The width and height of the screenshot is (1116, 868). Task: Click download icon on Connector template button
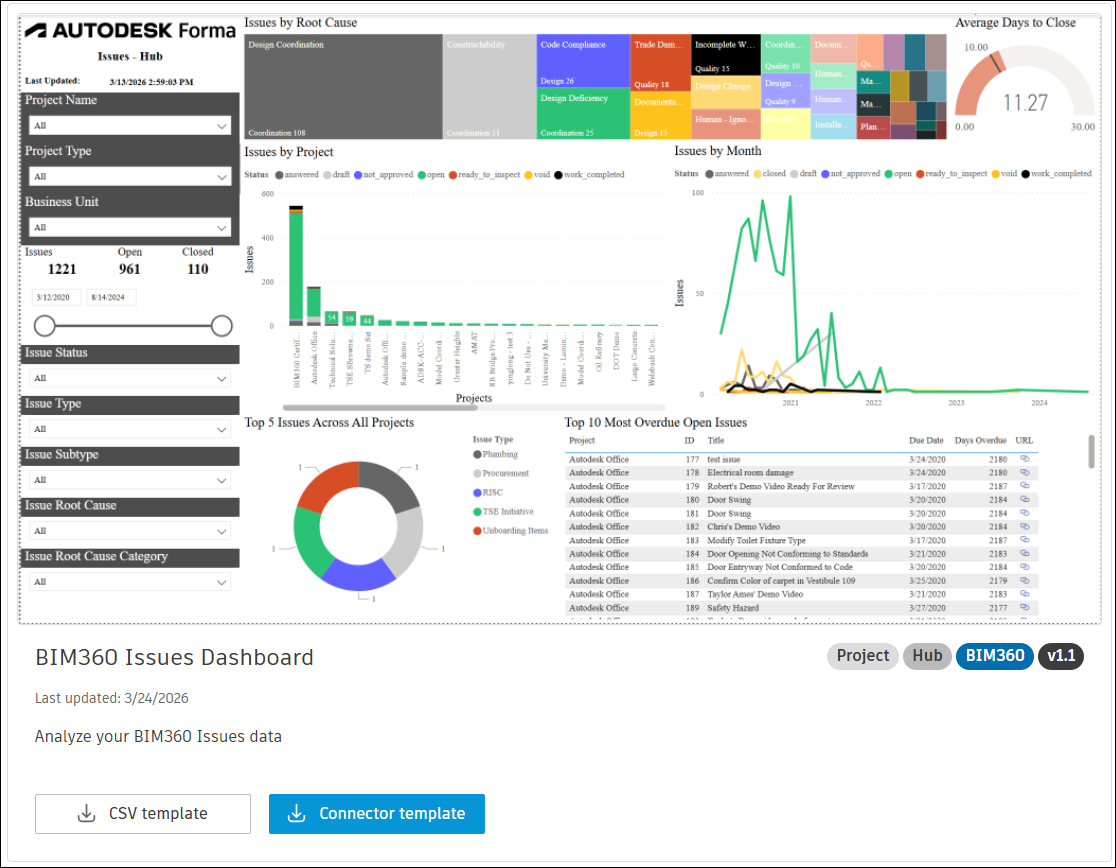[296, 813]
